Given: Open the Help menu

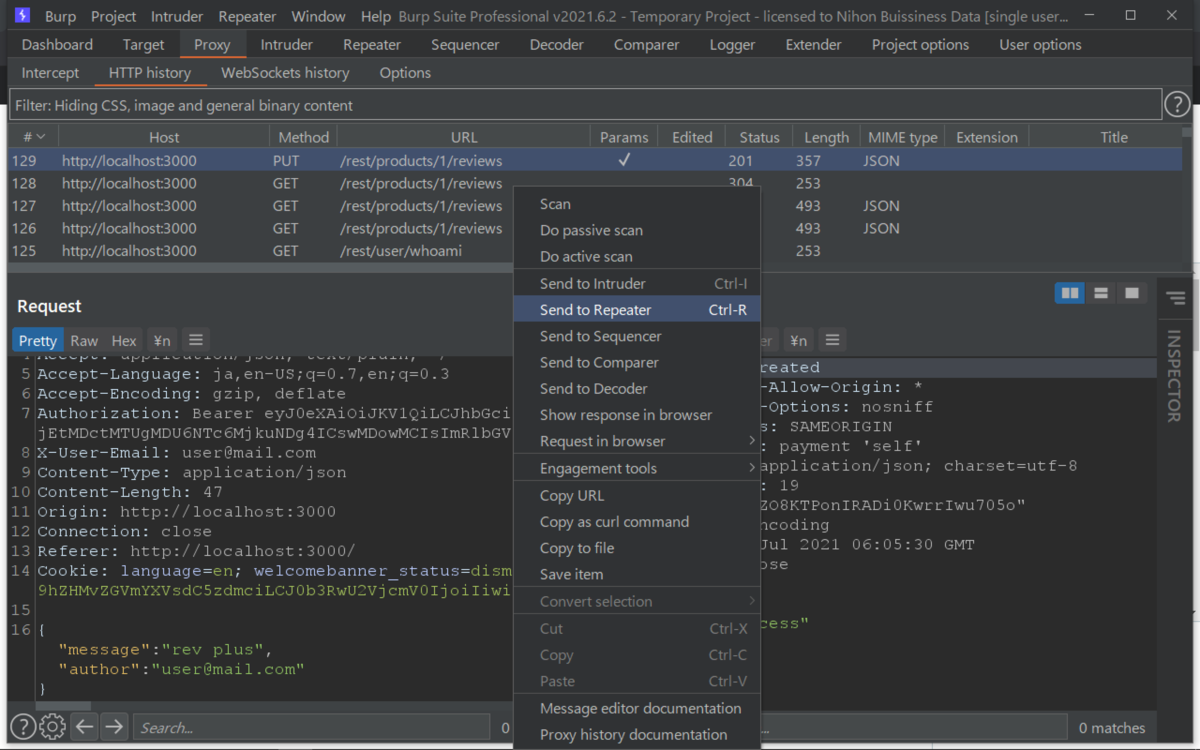Looking at the screenshot, I should click(376, 16).
